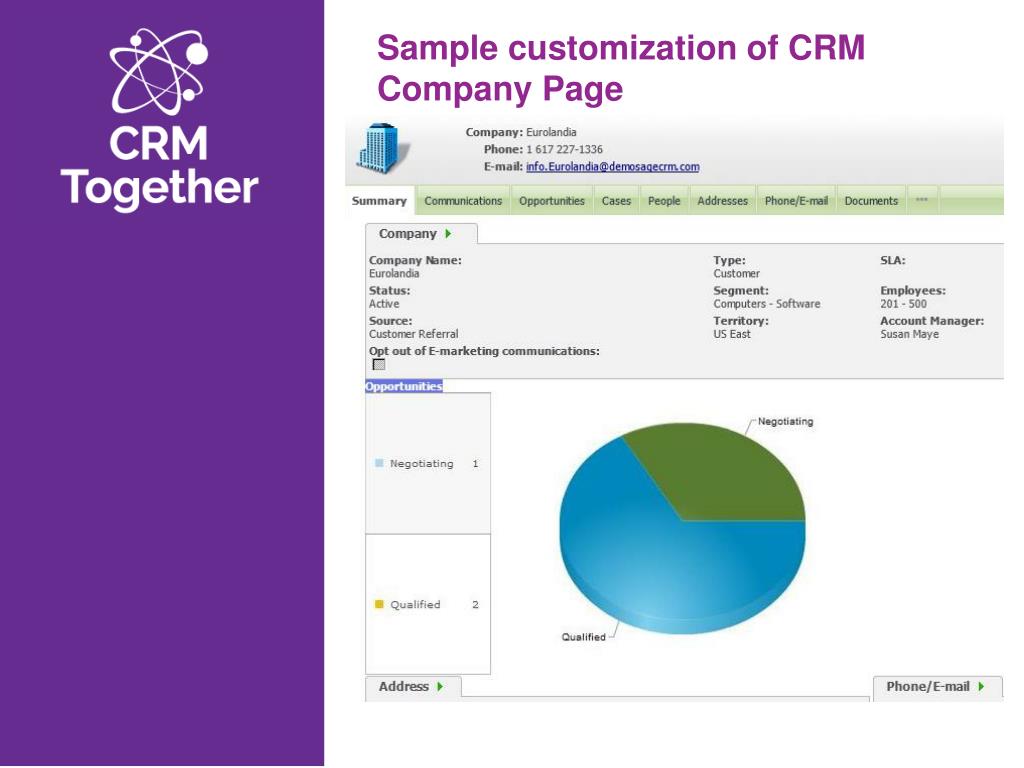Click the 'Customer' type value
The height and width of the screenshot is (768, 1024).
[736, 274]
